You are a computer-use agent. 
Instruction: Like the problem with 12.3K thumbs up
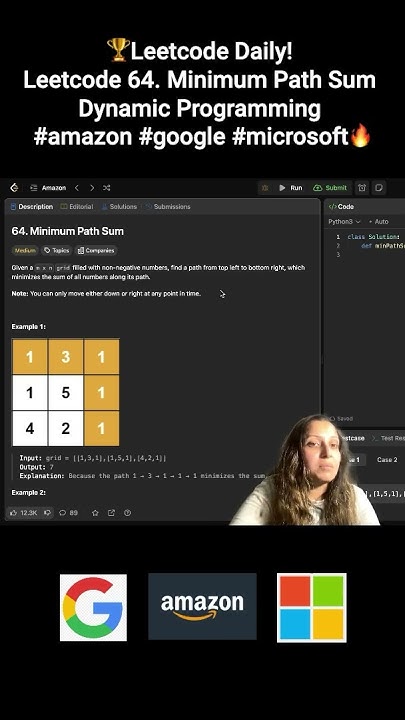[23, 512]
